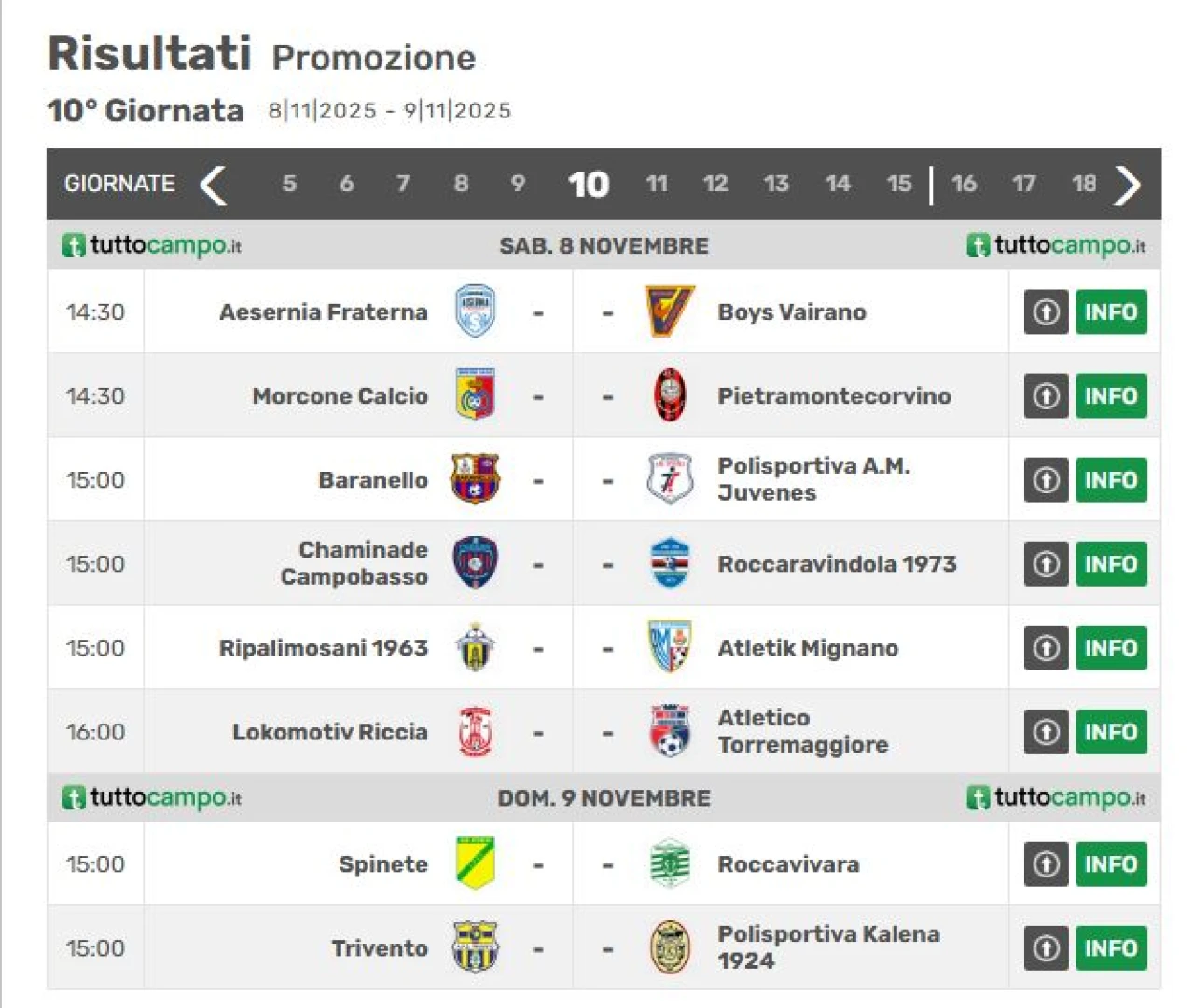Click the Atletico Torremaggiore team crest
1194x1008 pixels.
[670, 731]
